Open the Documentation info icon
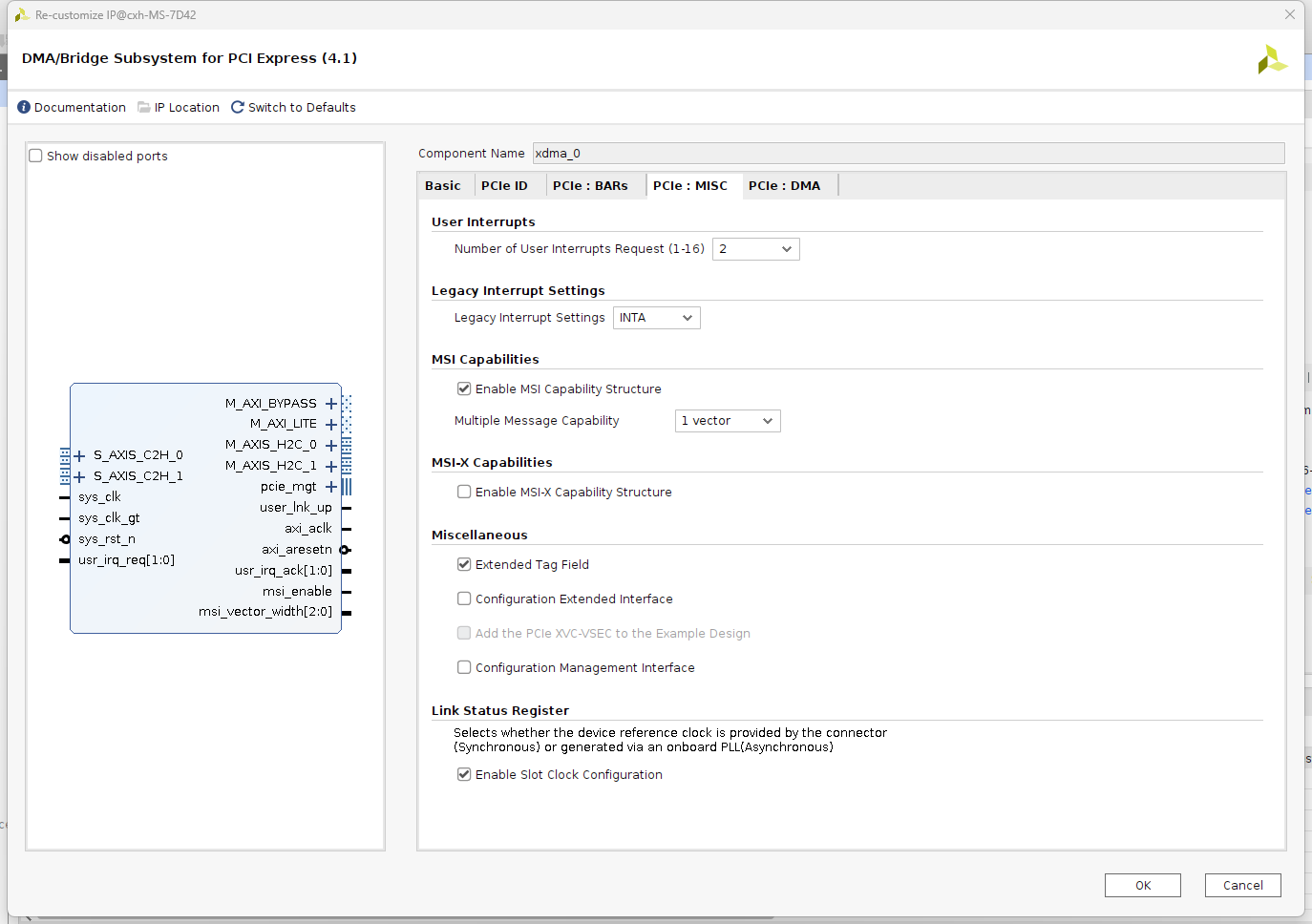 pos(24,107)
